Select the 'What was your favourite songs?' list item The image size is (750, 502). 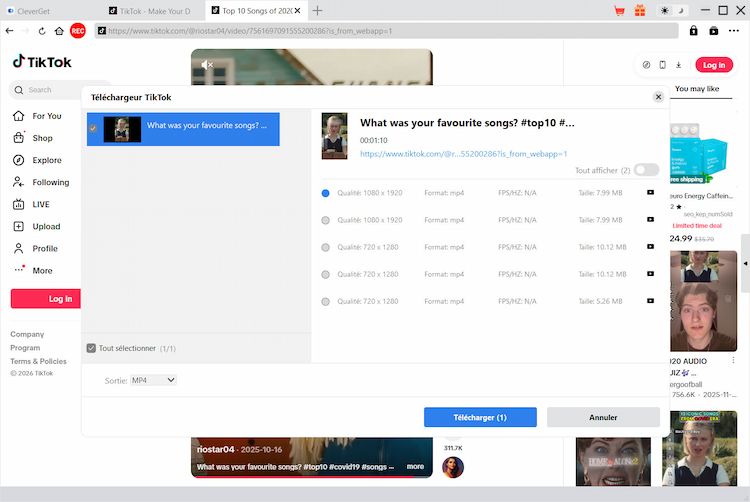tap(183, 129)
